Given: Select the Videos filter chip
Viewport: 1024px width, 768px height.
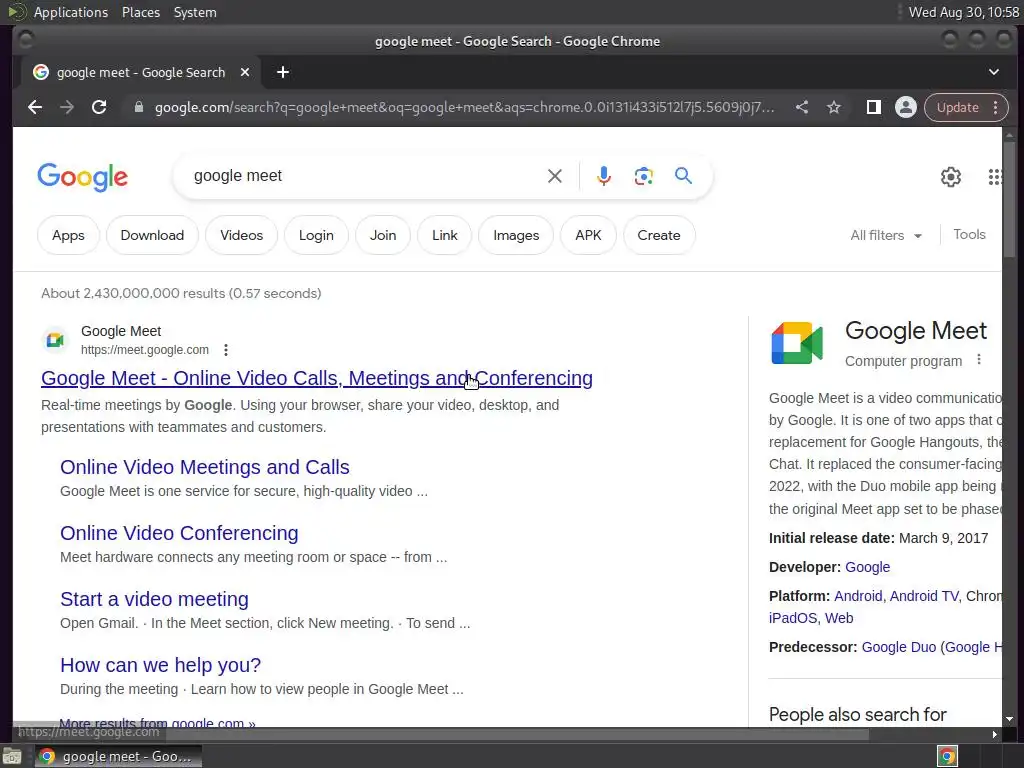Looking at the screenshot, I should point(242,235).
